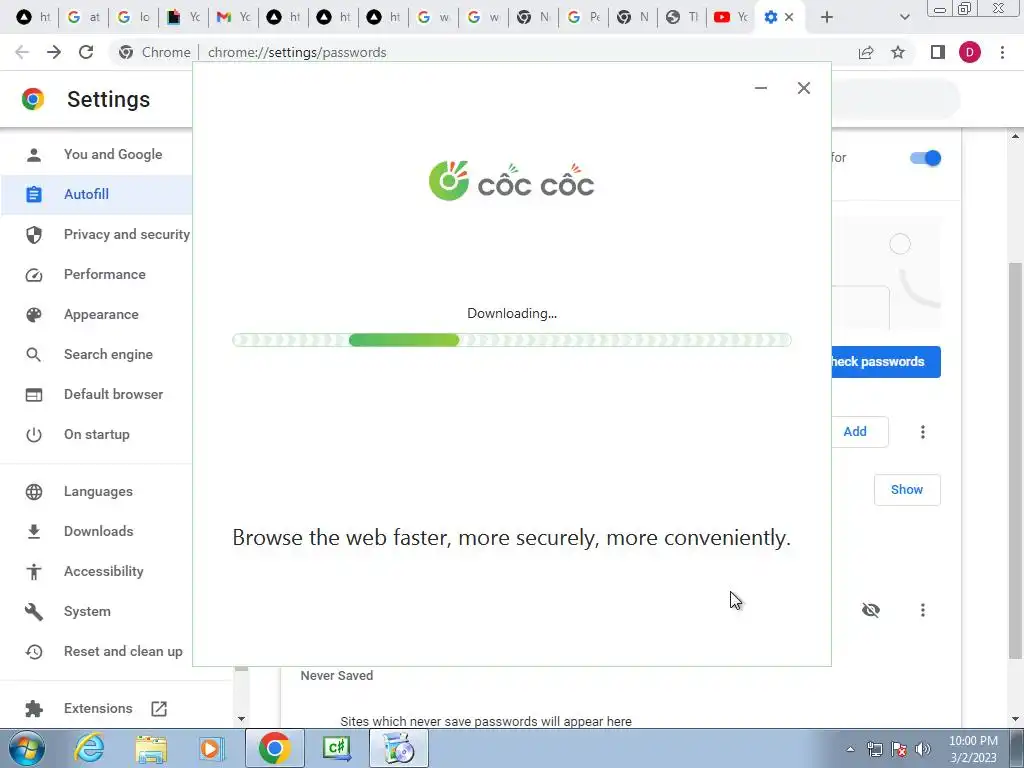Launch Internet Explorer from taskbar
The image size is (1024, 768).
click(x=89, y=748)
